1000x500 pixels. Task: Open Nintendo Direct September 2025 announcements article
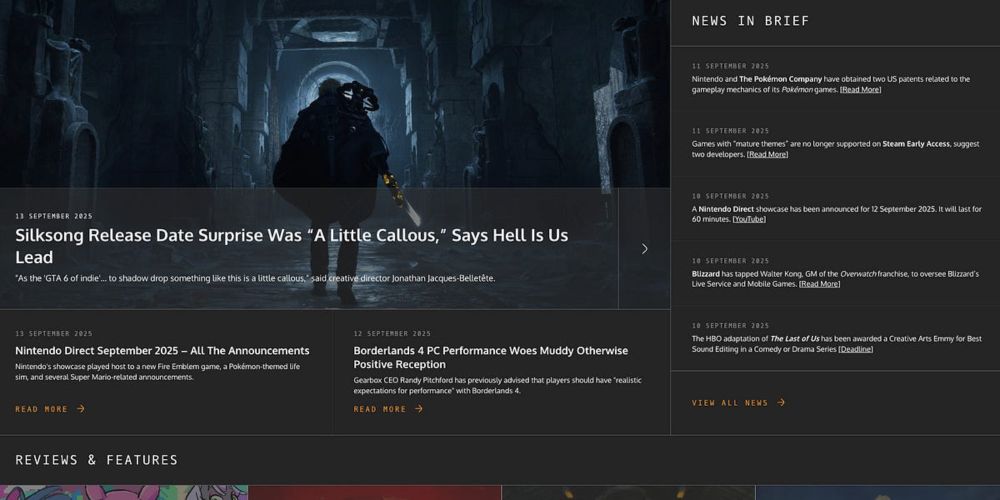pos(162,351)
